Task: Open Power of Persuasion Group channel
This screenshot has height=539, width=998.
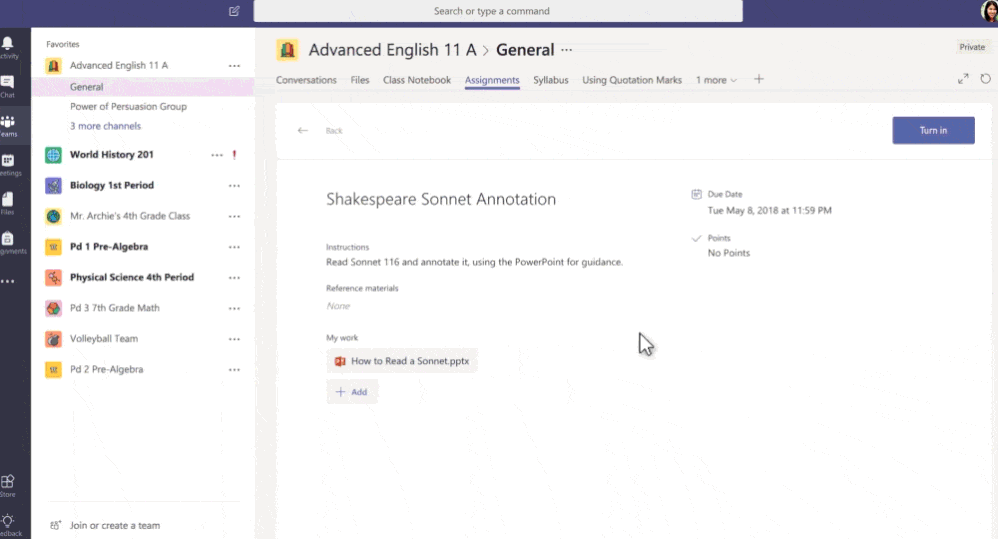Action: coord(128,106)
